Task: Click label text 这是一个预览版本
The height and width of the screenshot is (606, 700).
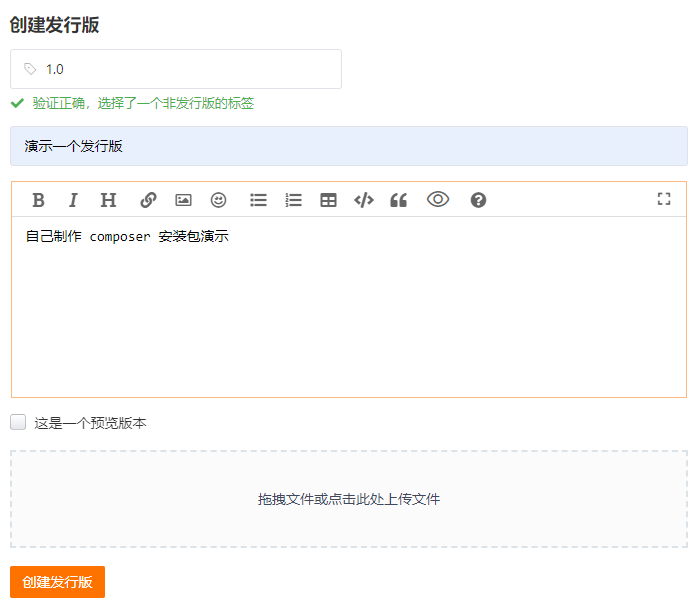Action: [x=90, y=423]
